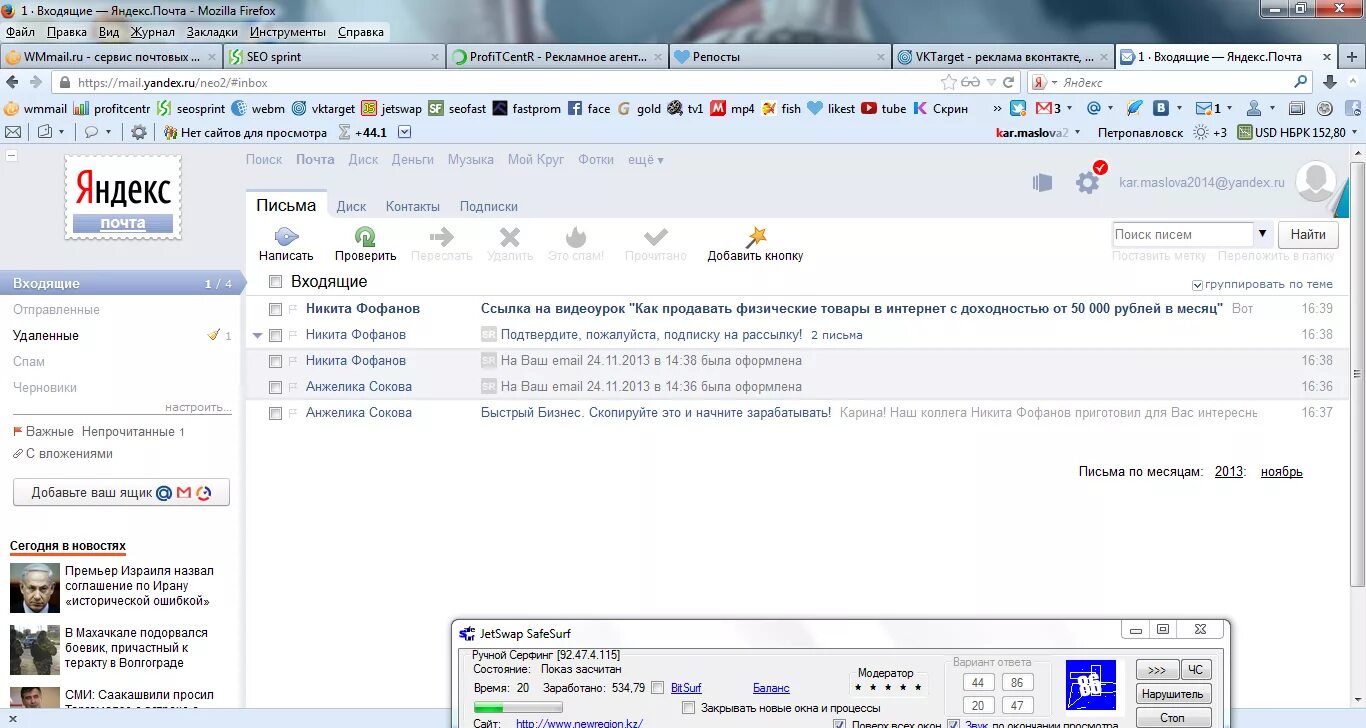The height and width of the screenshot is (728, 1366).
Task: Open the wmmail bookmark
Action: tap(35, 109)
